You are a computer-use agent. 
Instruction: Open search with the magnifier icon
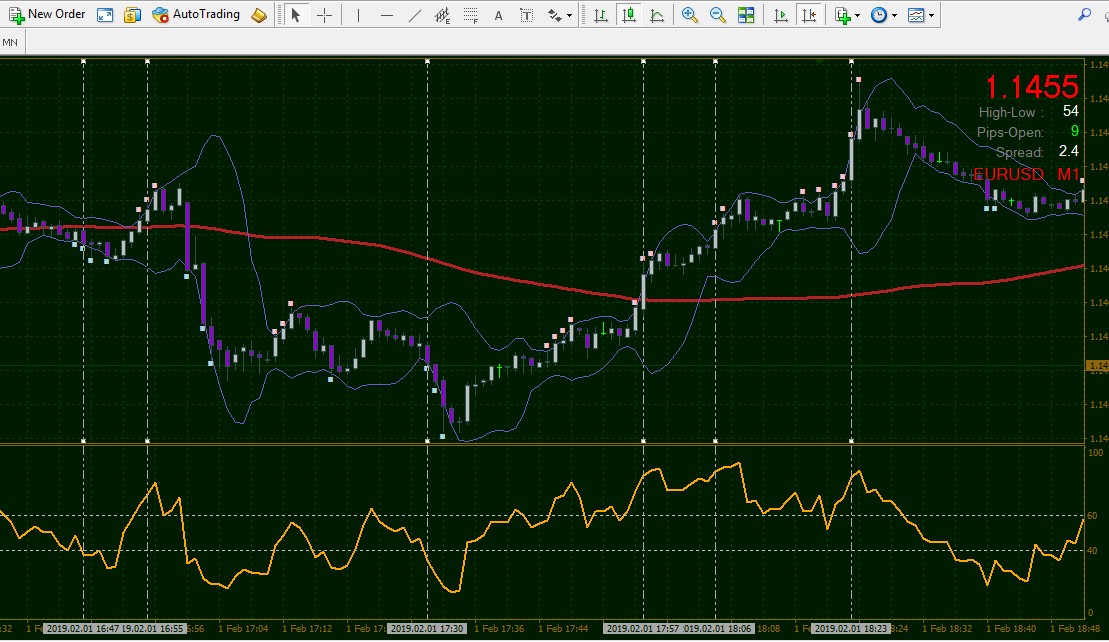pos(1084,14)
